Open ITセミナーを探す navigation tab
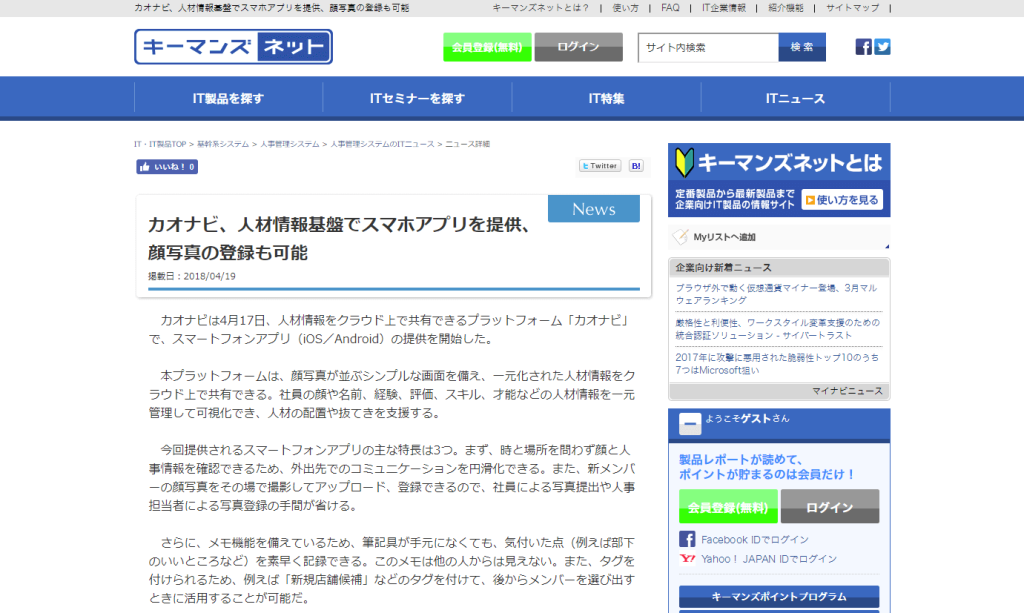 417,99
